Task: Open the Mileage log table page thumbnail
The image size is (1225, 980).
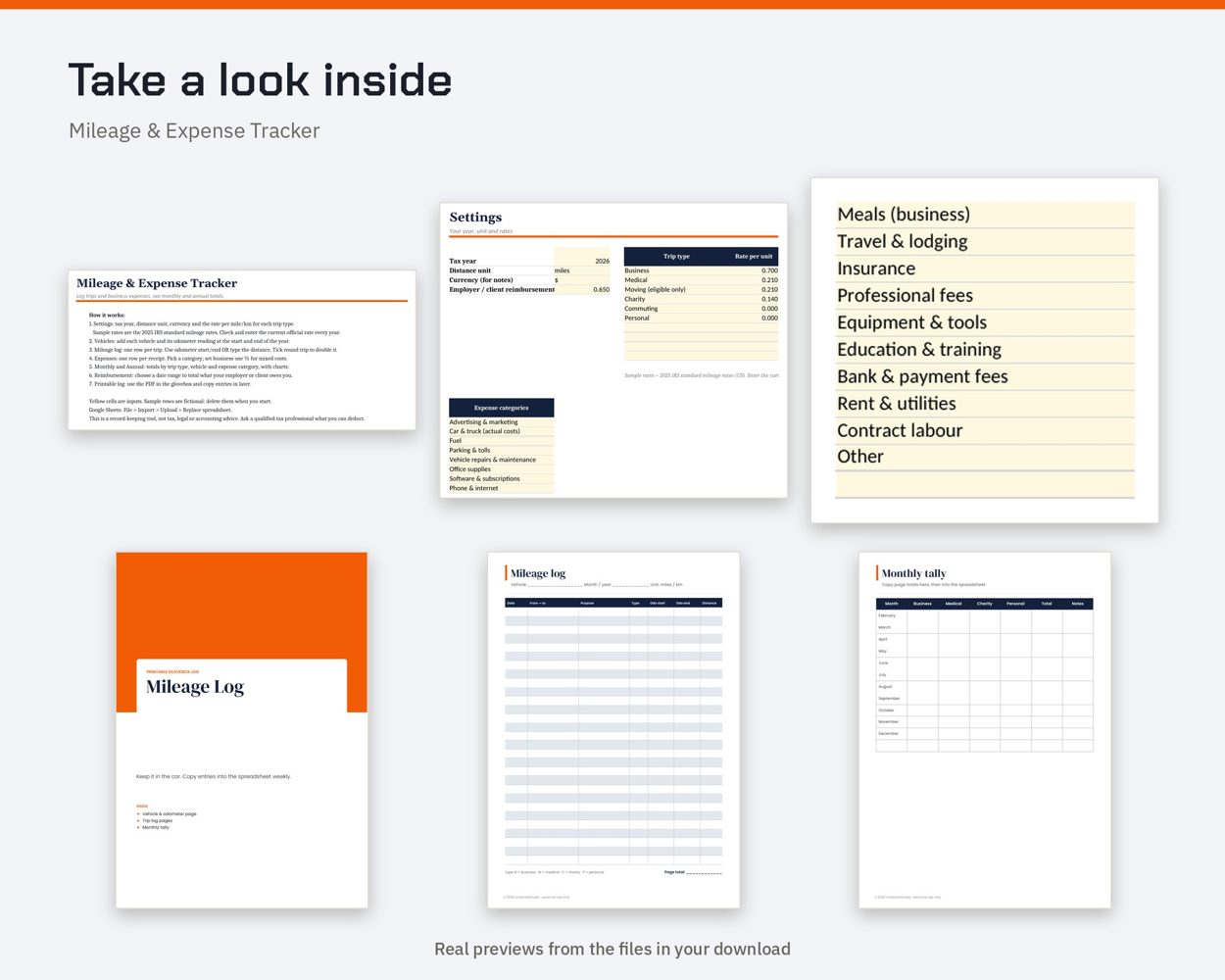Action: click(613, 730)
